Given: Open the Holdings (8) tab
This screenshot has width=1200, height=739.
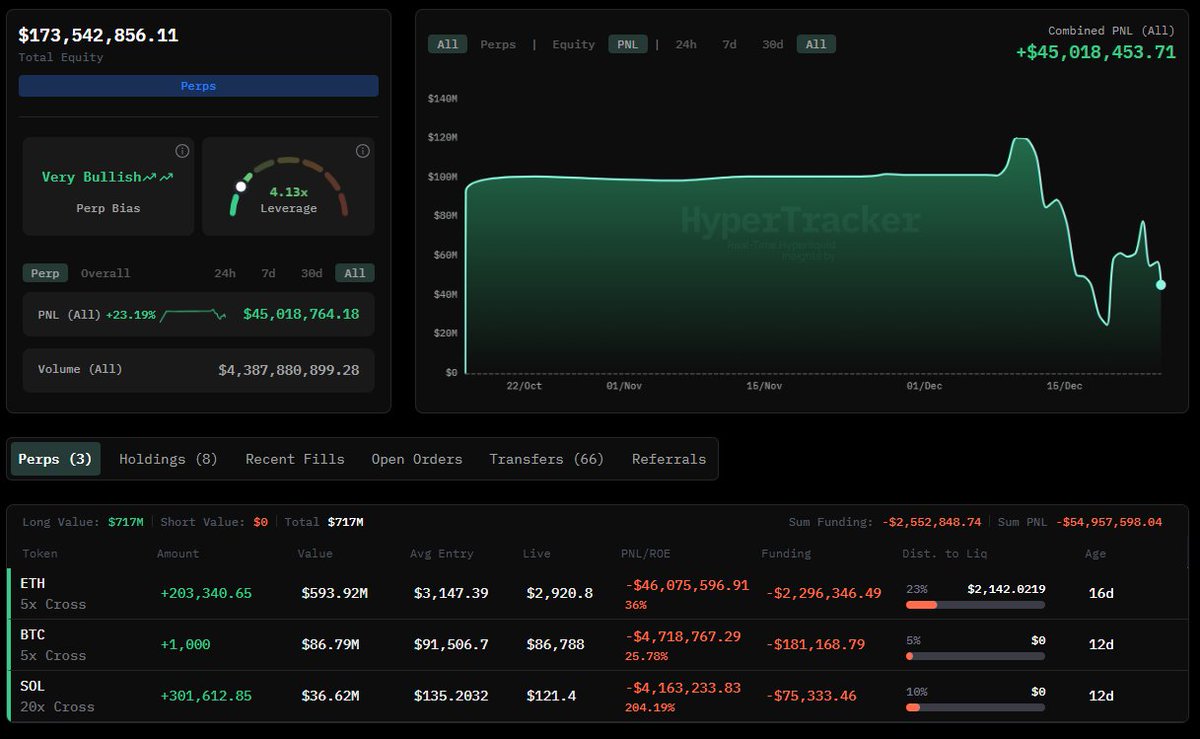Looking at the screenshot, I should pos(168,459).
